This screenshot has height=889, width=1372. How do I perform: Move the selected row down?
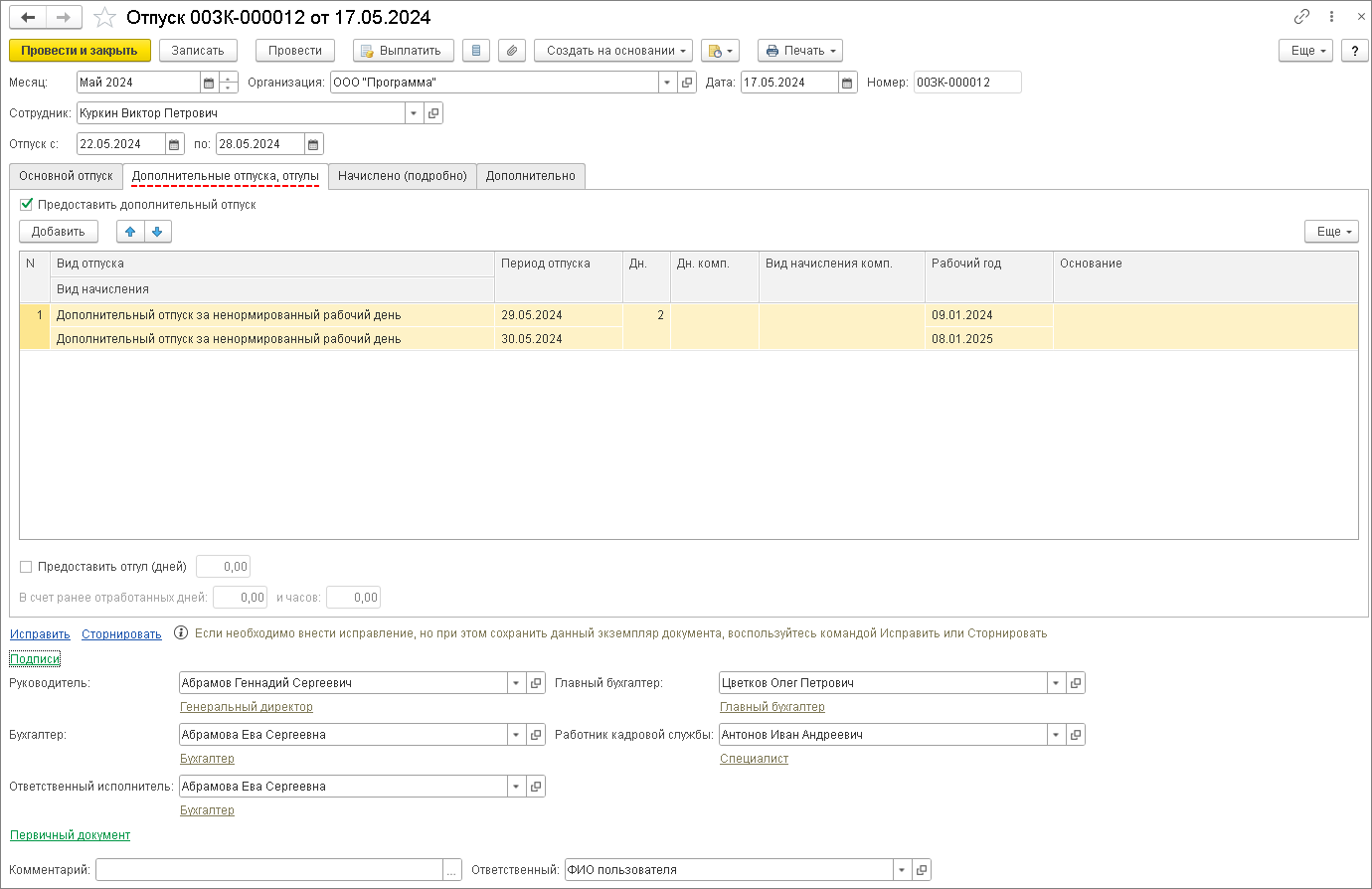(x=157, y=232)
